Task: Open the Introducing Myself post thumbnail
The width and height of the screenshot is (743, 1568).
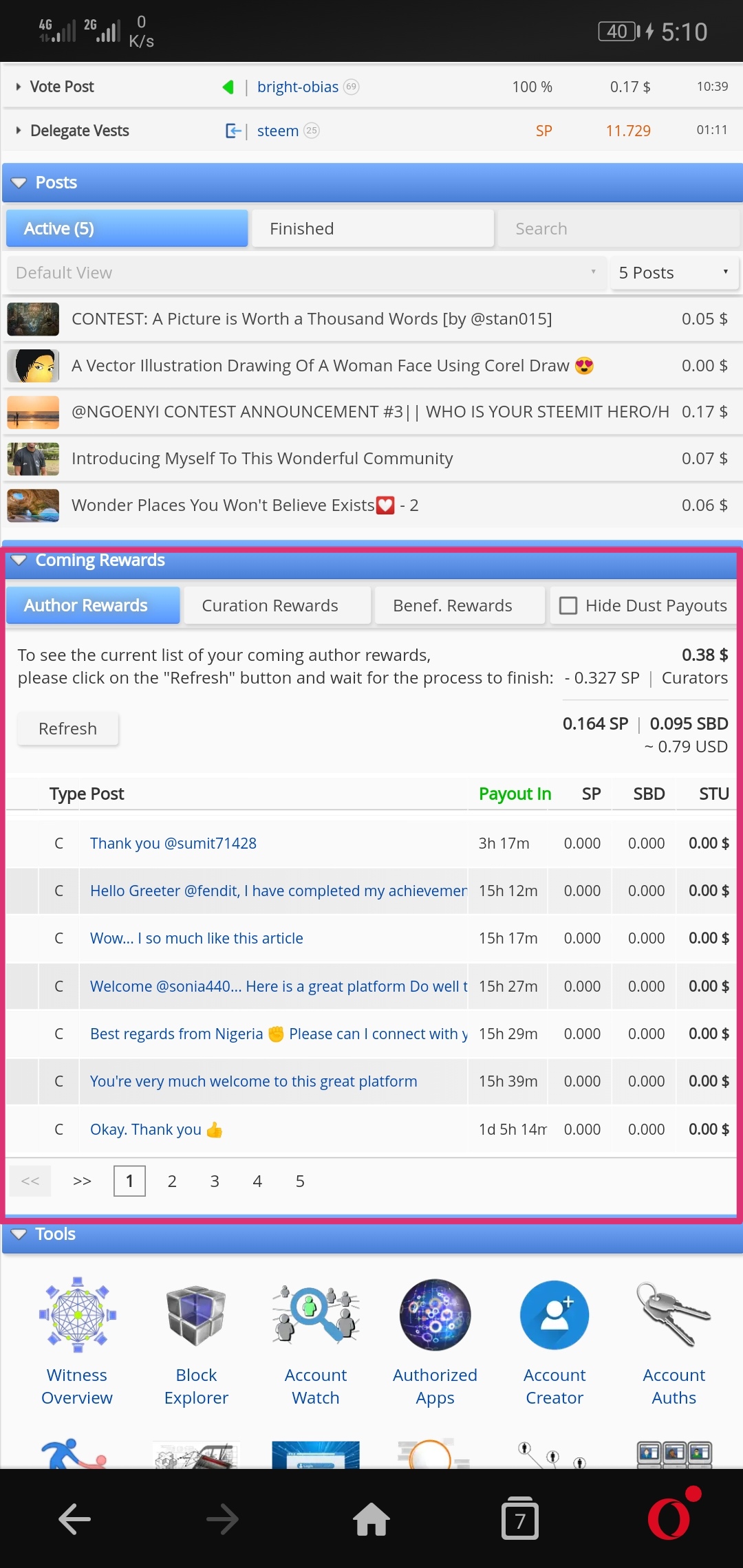Action: [33, 459]
